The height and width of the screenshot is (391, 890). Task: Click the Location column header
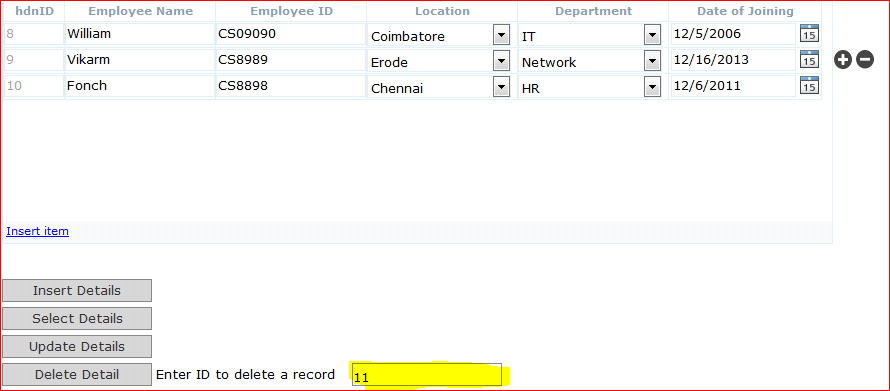point(442,11)
